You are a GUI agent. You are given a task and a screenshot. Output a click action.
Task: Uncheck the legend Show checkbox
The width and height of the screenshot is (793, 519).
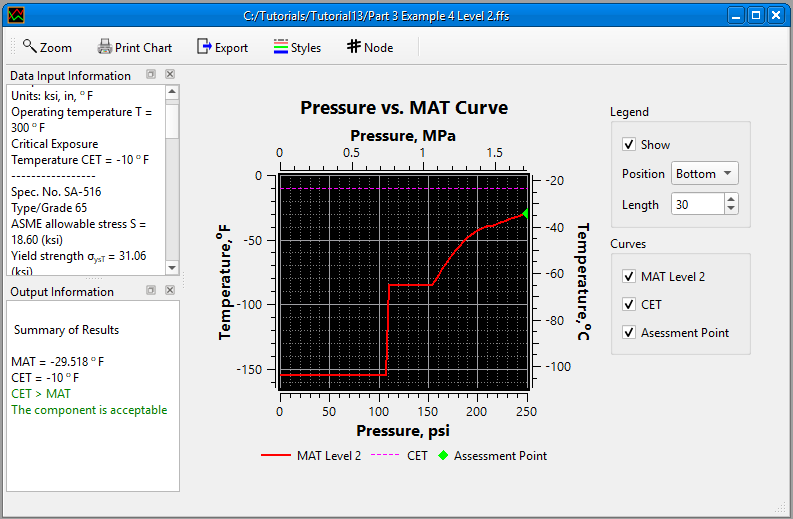click(629, 145)
